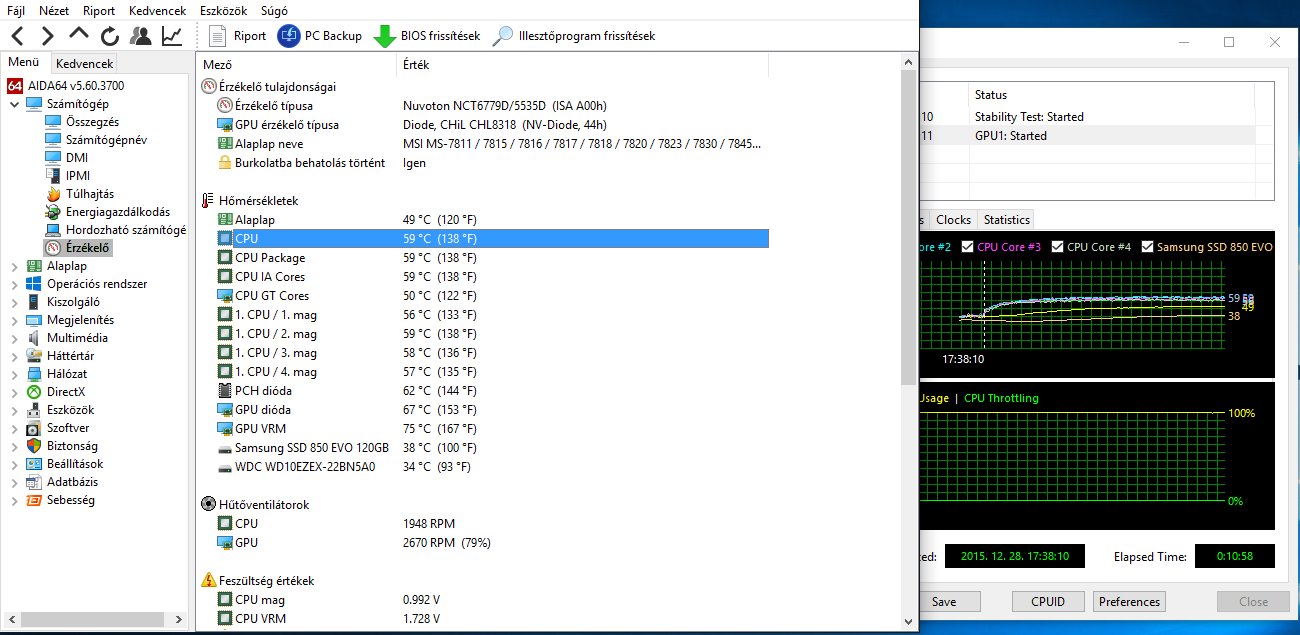
Task: Expand the Eszközök tree node
Action: point(14,410)
